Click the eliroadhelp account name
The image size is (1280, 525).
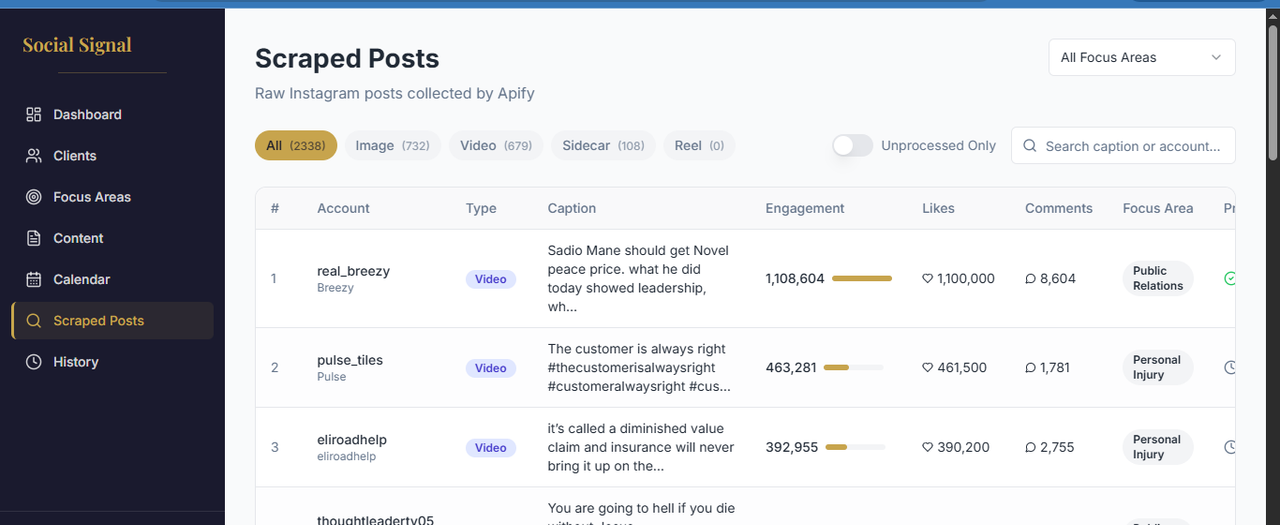(352, 440)
